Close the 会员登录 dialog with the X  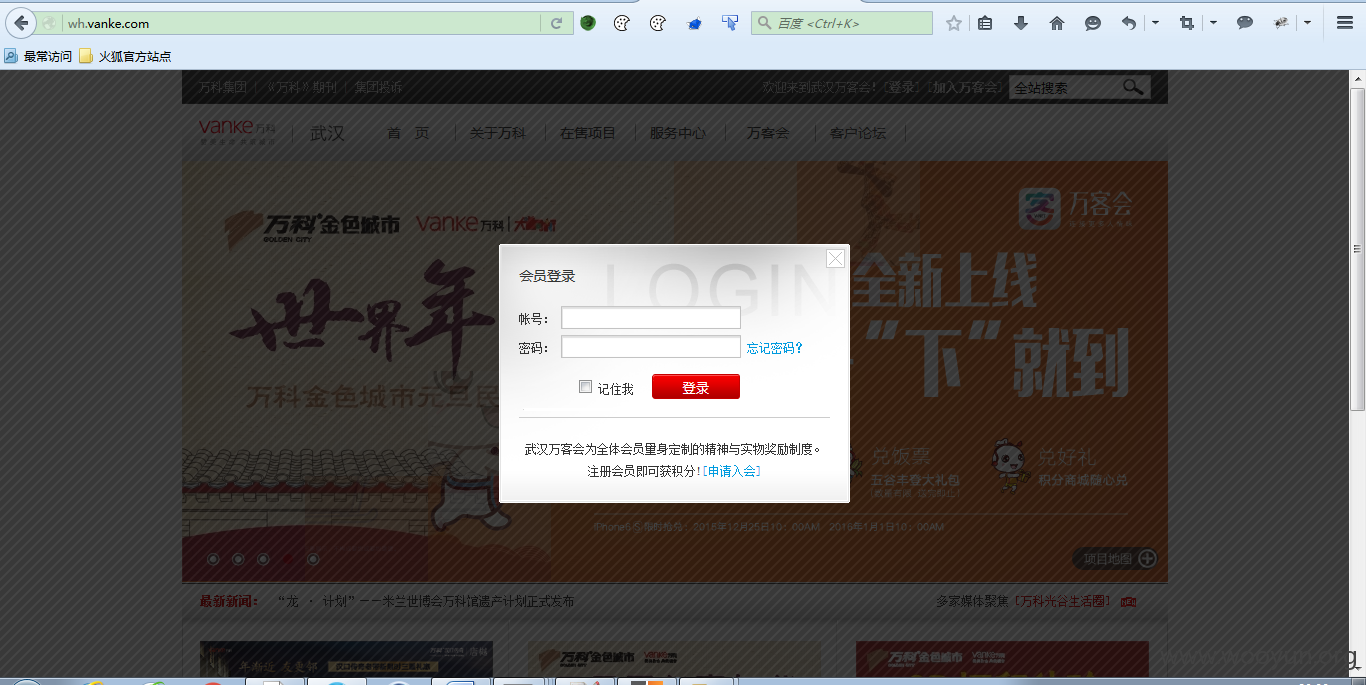point(835,259)
